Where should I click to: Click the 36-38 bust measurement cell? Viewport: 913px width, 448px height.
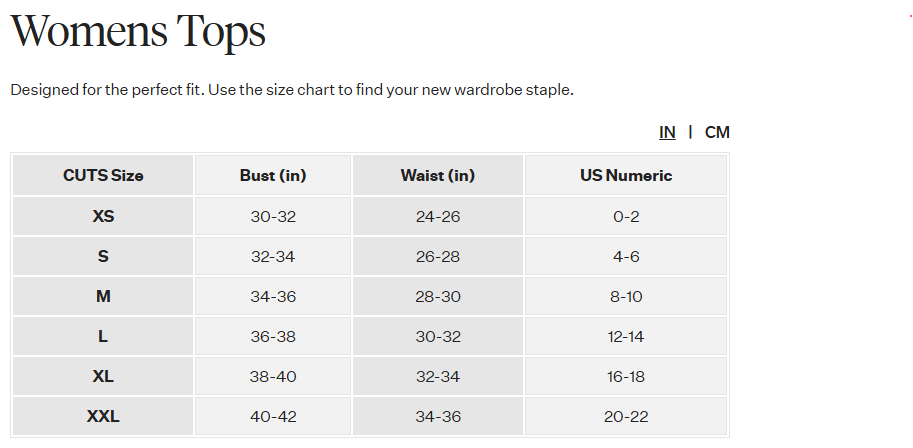coord(273,337)
